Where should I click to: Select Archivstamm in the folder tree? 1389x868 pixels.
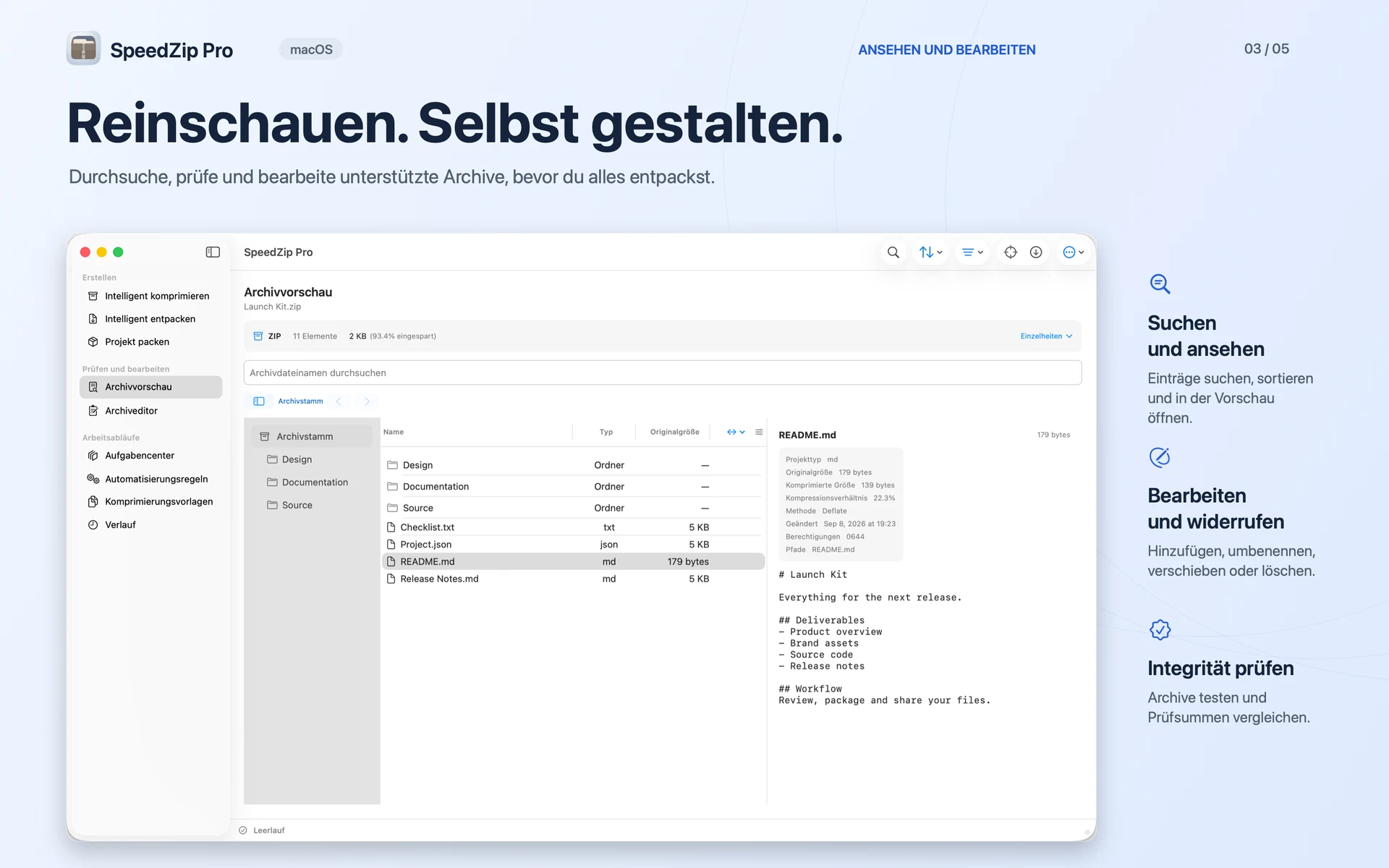pyautogui.click(x=312, y=437)
